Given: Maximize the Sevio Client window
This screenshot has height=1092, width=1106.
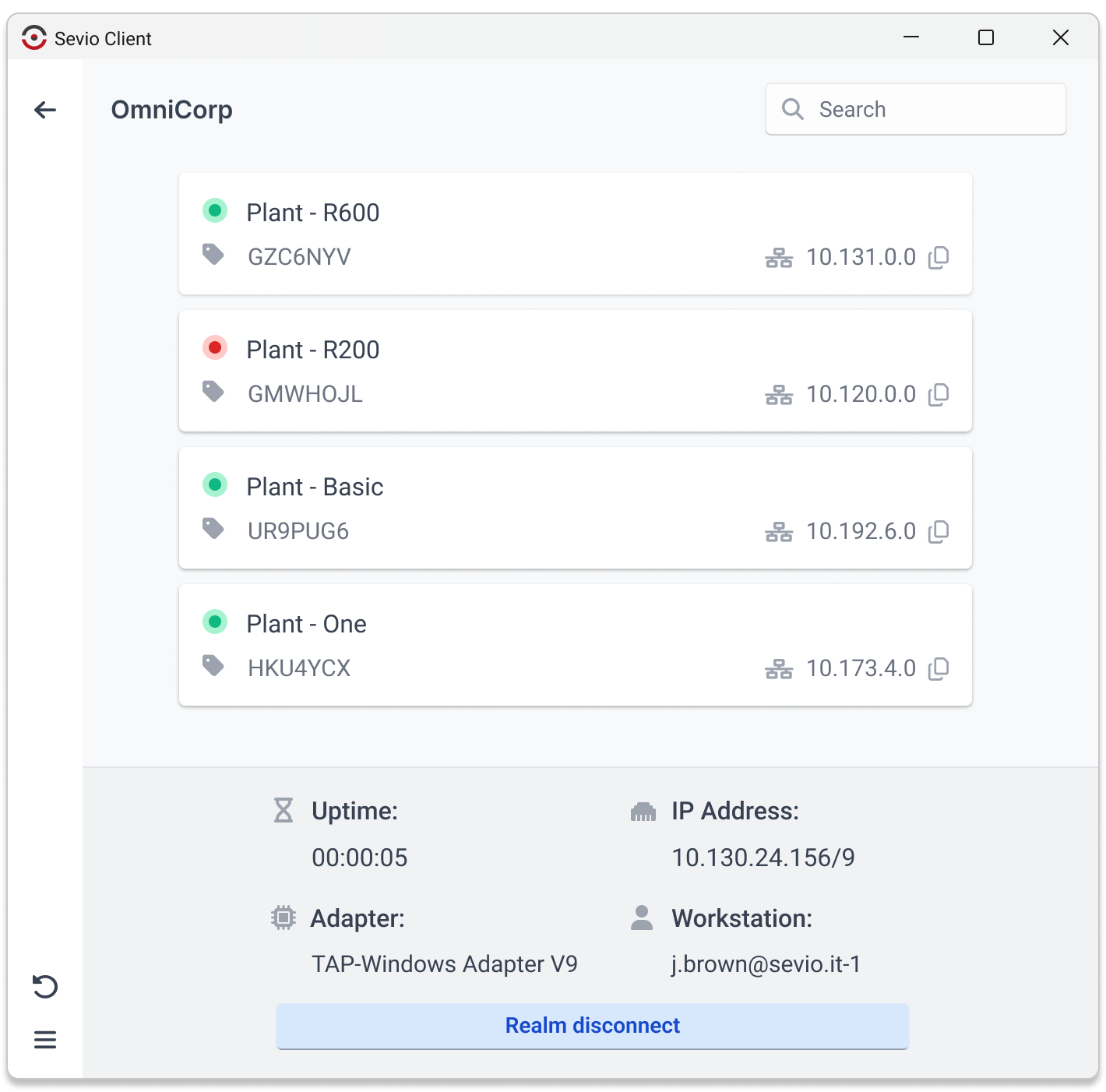Looking at the screenshot, I should click(x=986, y=37).
